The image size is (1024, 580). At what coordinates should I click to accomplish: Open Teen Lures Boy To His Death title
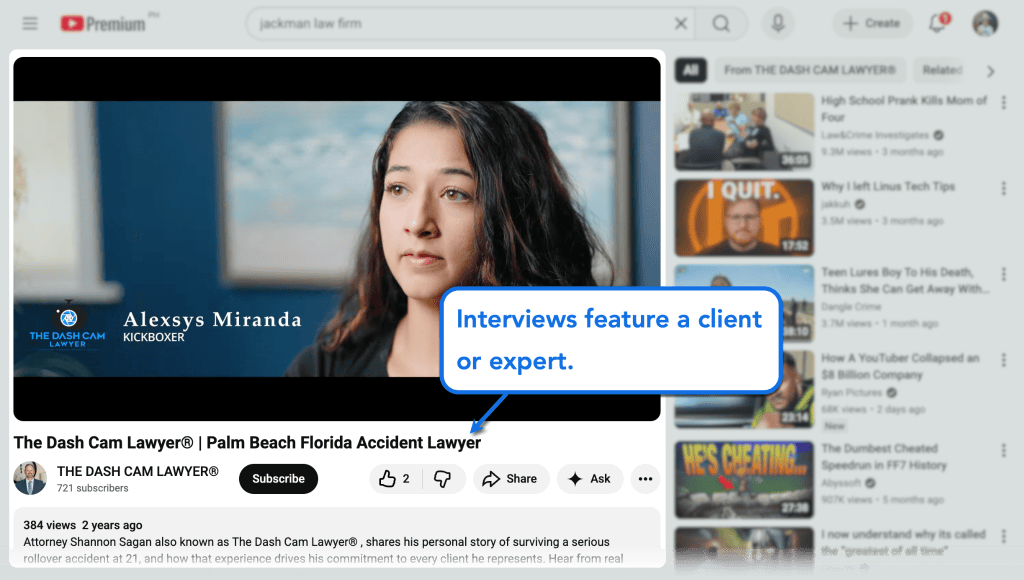point(904,280)
